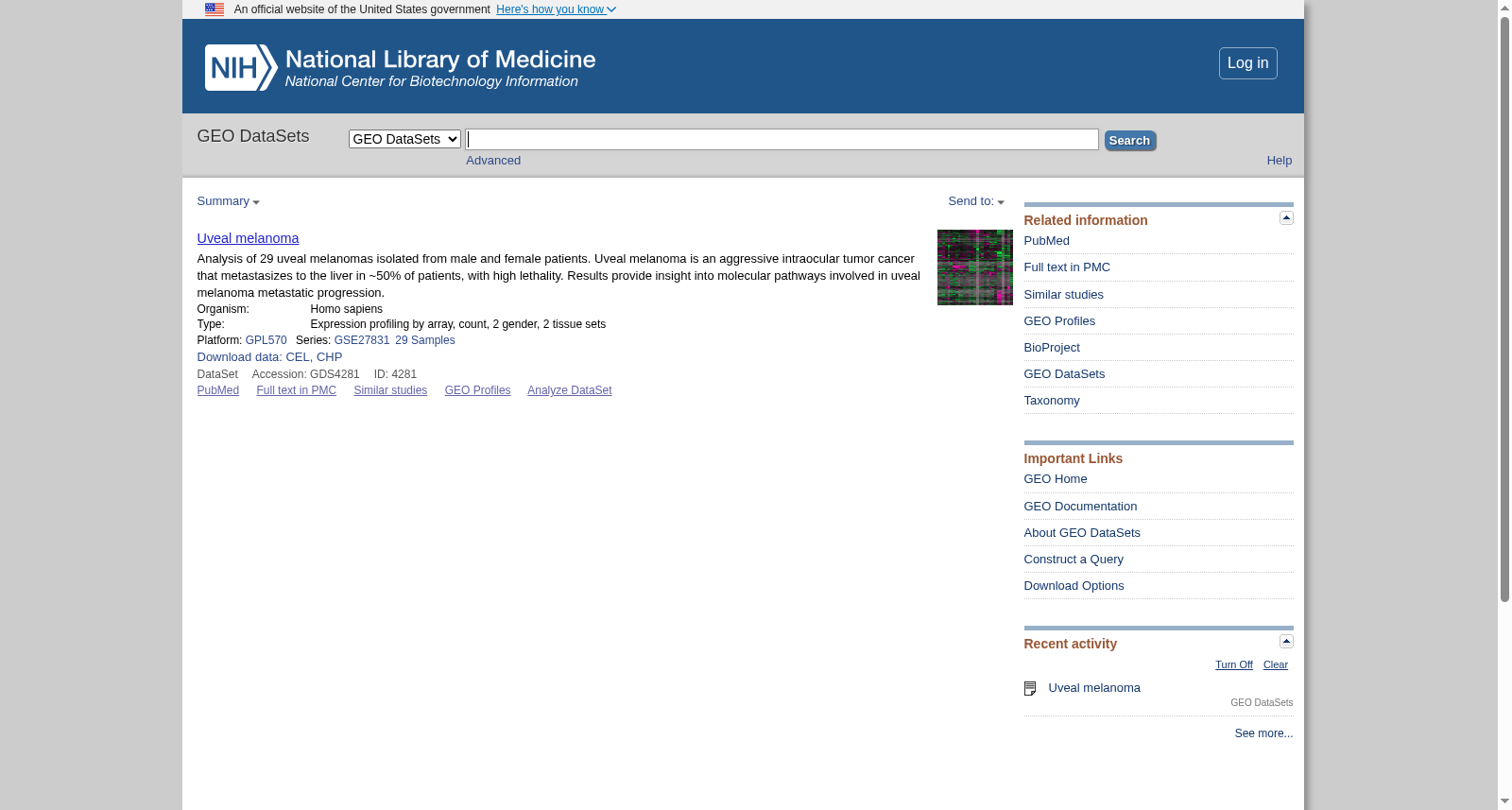Screen dimensions: 1512x810
Task: Open Full text in PMC under dataset record
Action: pyautogui.click(x=296, y=390)
